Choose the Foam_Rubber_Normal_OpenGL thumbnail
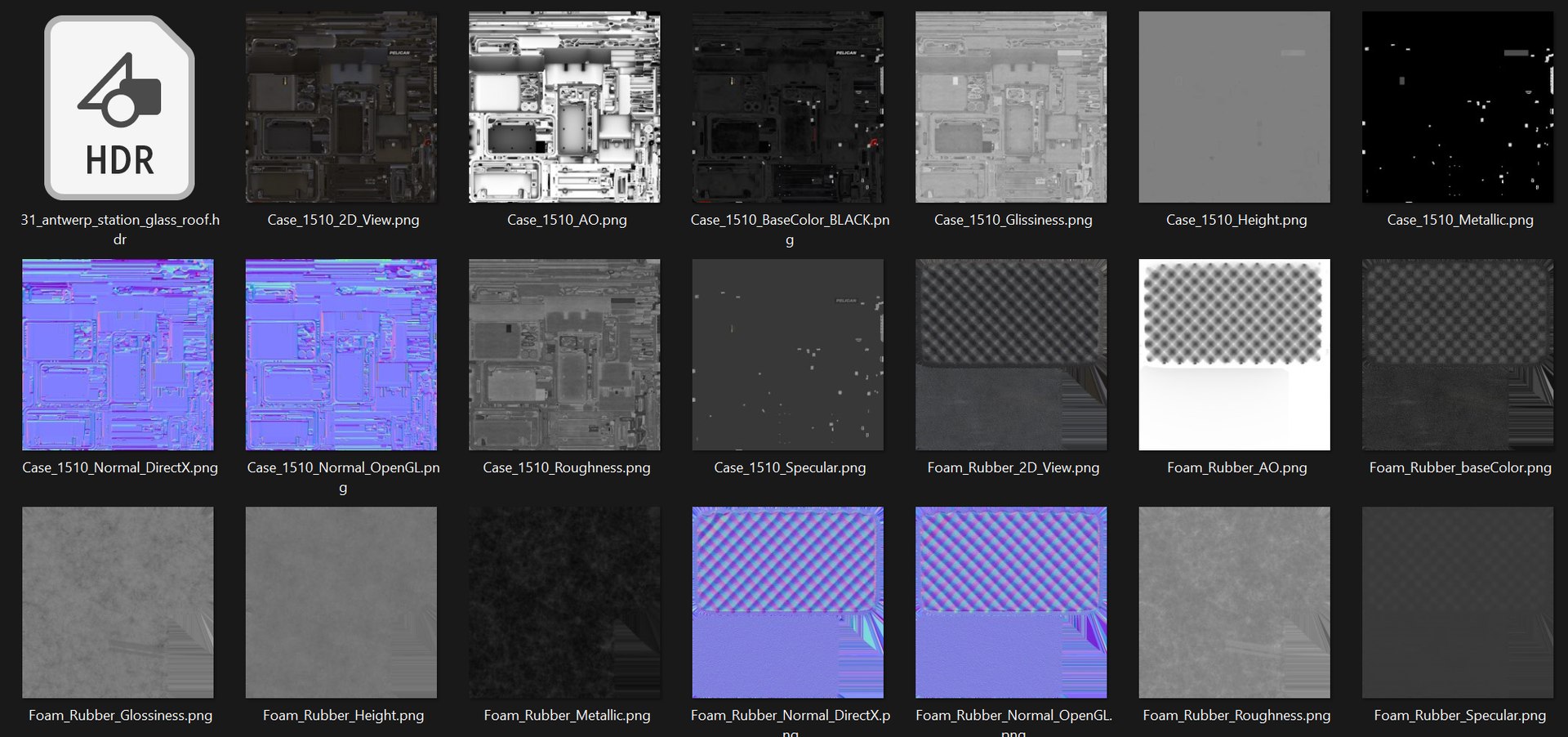Image resolution: width=1568 pixels, height=737 pixels. (x=1011, y=602)
